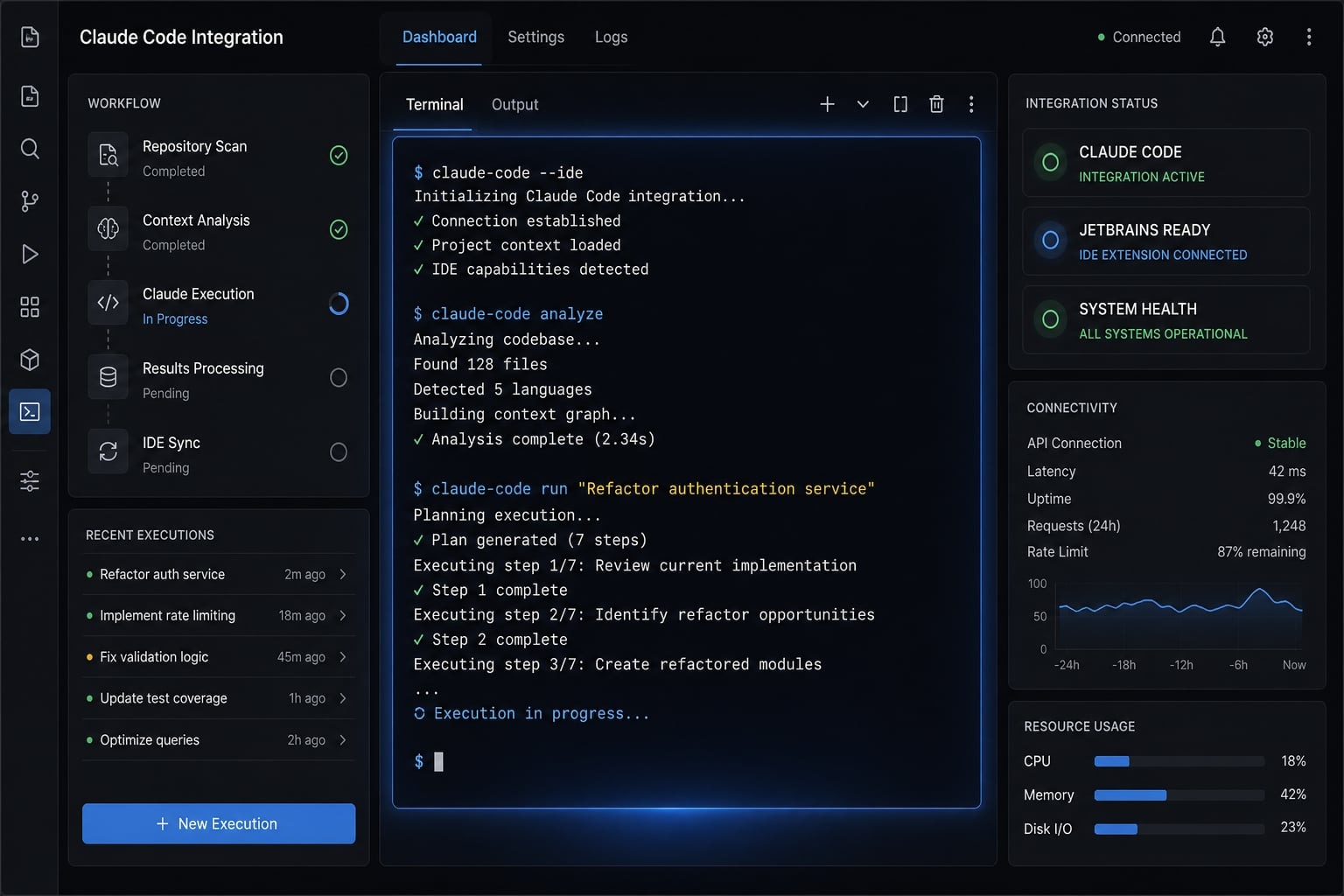Click the IDE Sync refresh icon

pyautogui.click(x=108, y=451)
